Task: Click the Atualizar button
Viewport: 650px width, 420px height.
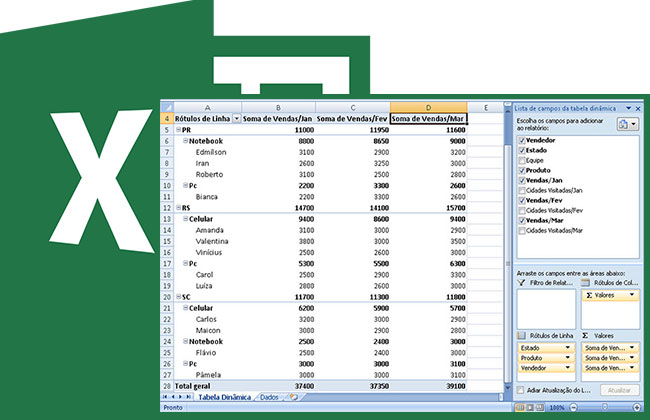Action: point(619,390)
